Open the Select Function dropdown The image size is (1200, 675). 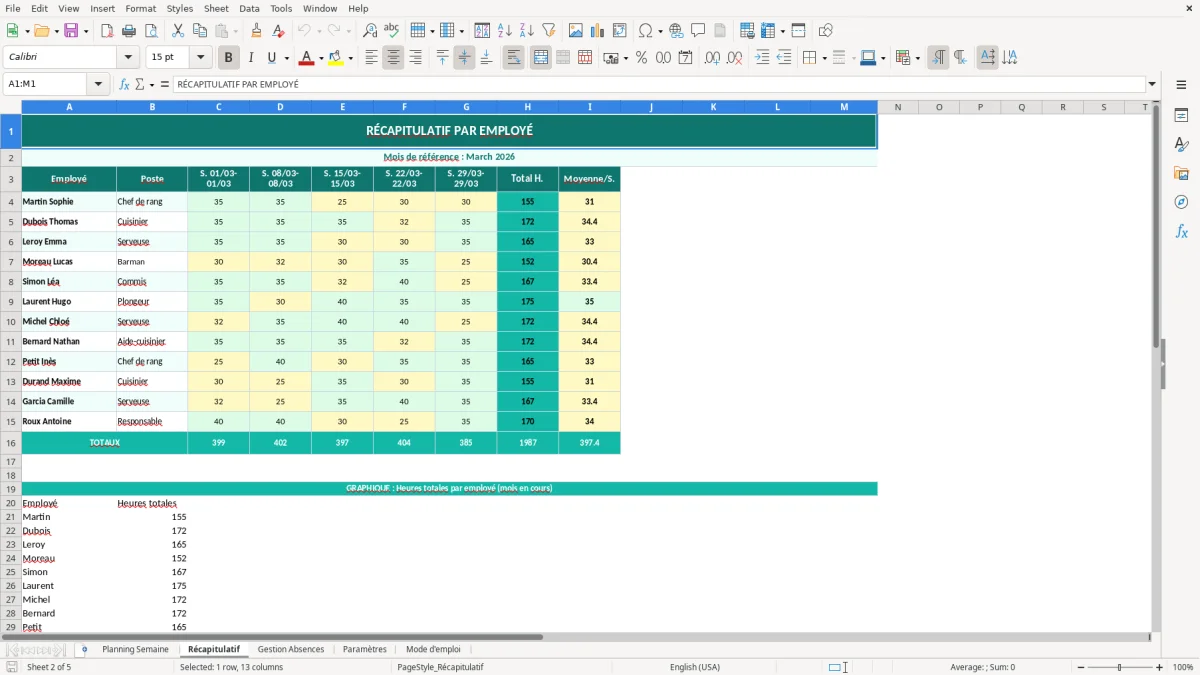coord(151,84)
